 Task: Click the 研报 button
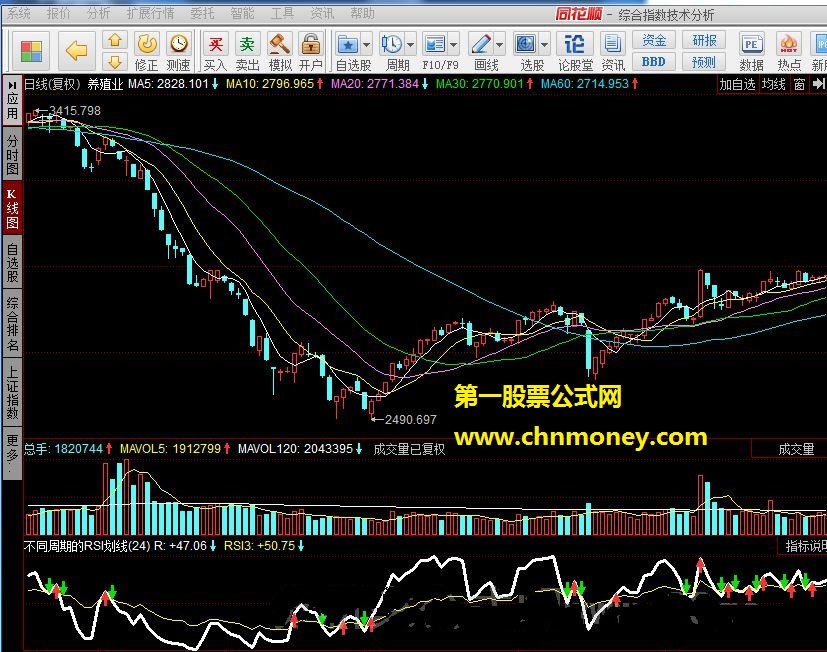705,40
